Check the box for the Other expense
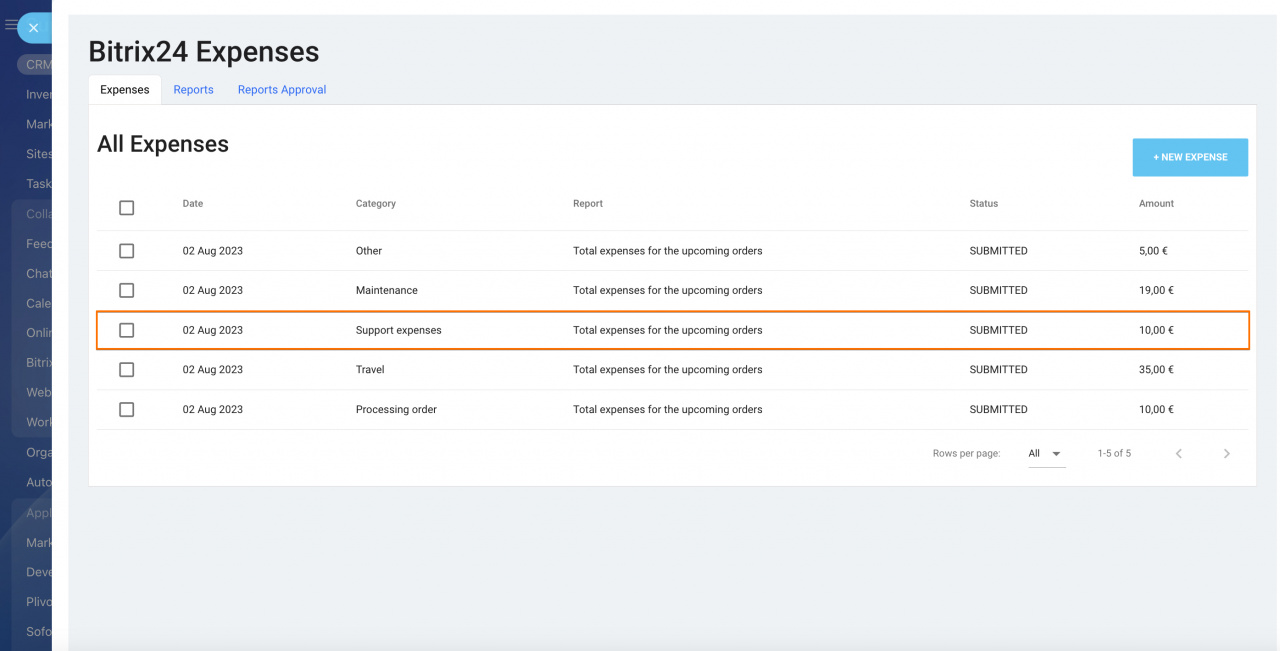This screenshot has width=1280, height=651. pyautogui.click(x=126, y=251)
